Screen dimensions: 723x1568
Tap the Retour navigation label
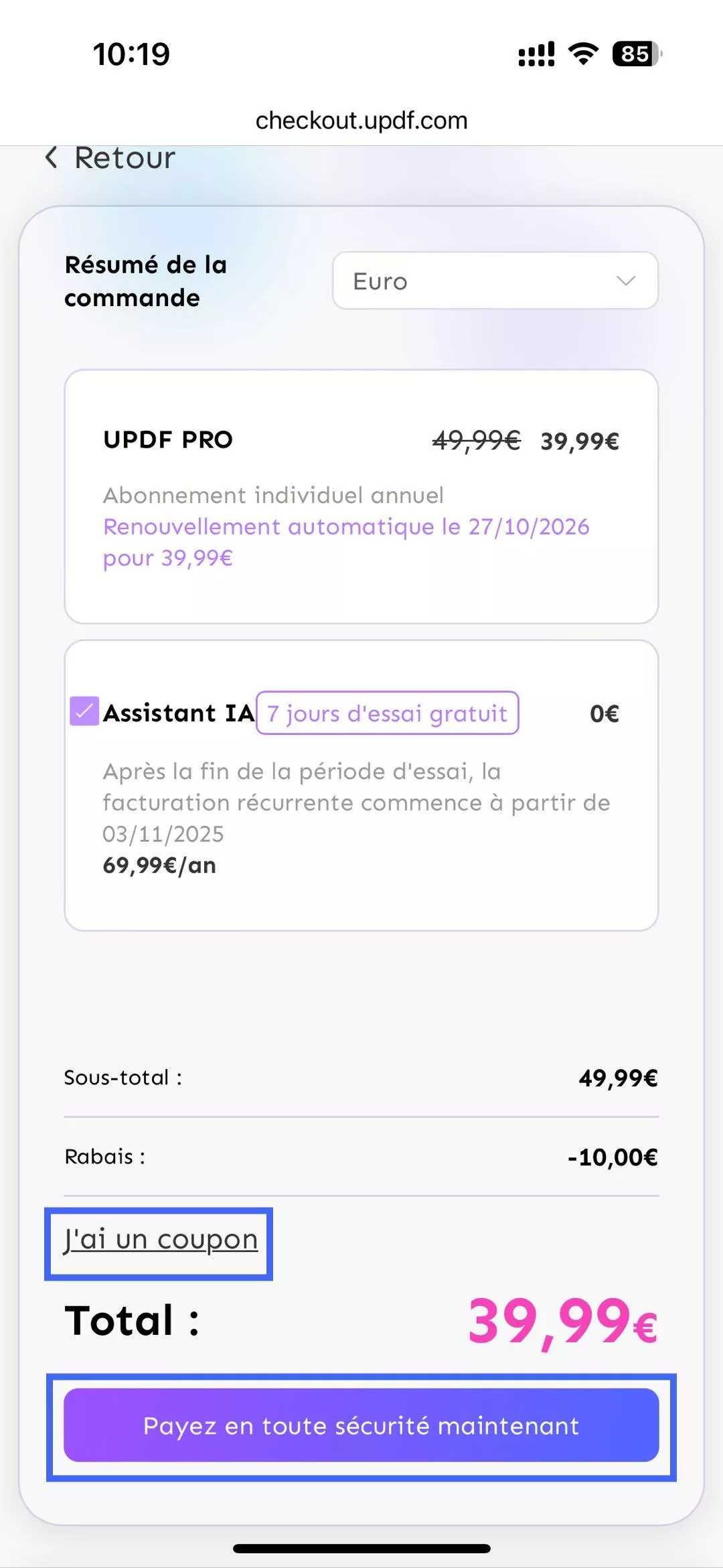click(x=125, y=158)
